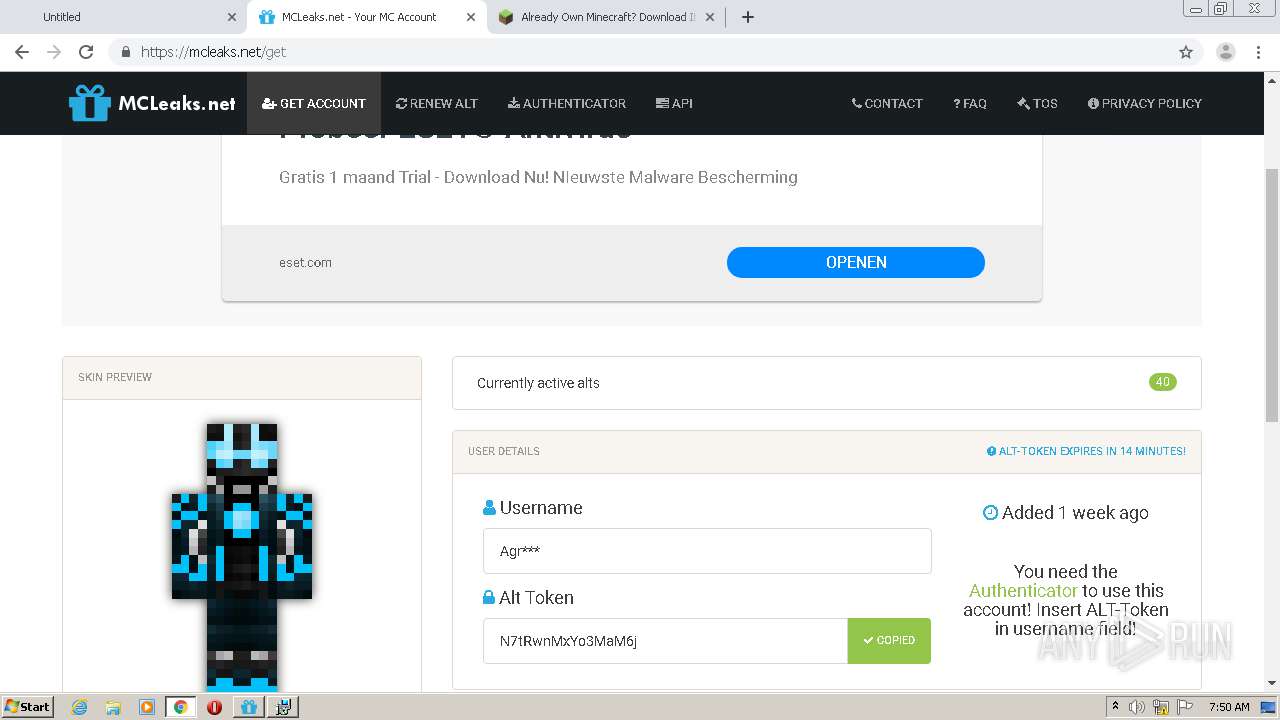The height and width of the screenshot is (720, 1280).
Task: Click the network tray icon
Action: 1161,707
